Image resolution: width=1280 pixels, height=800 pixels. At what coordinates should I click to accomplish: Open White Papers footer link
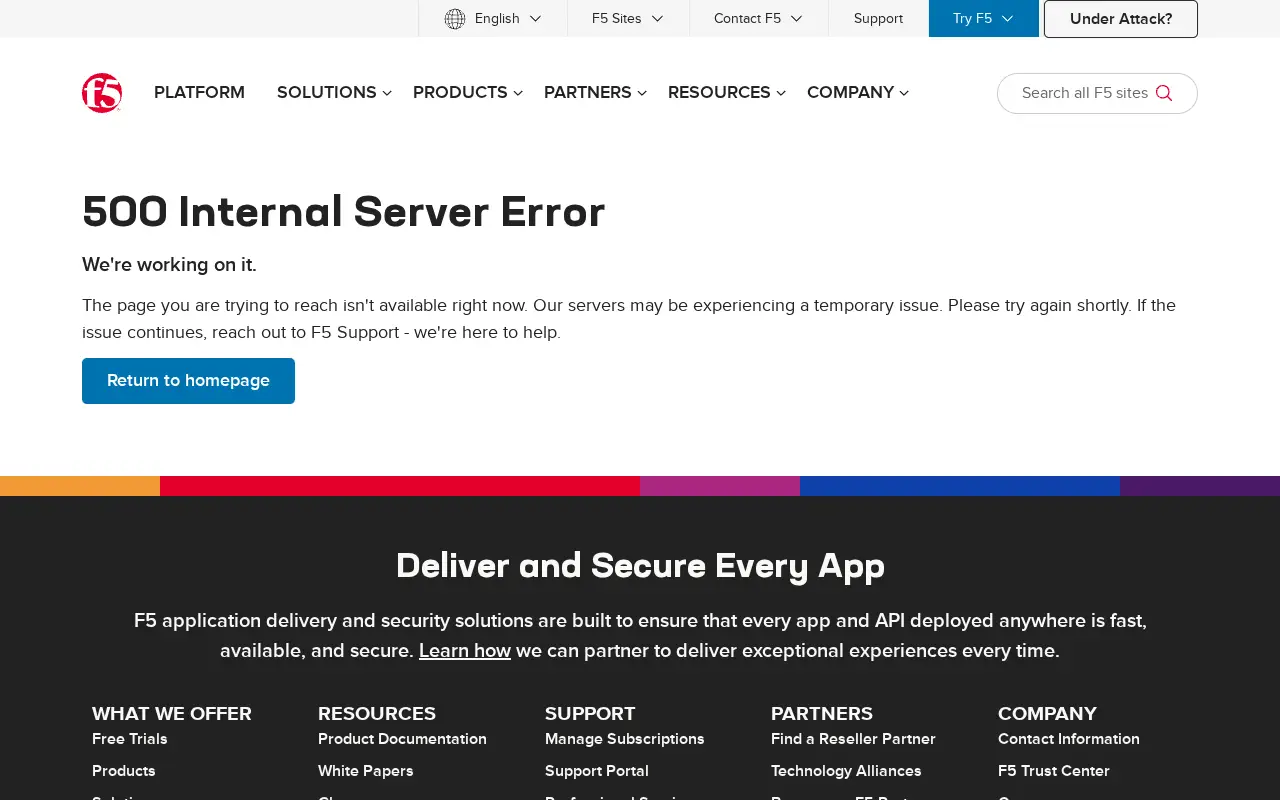point(366,771)
